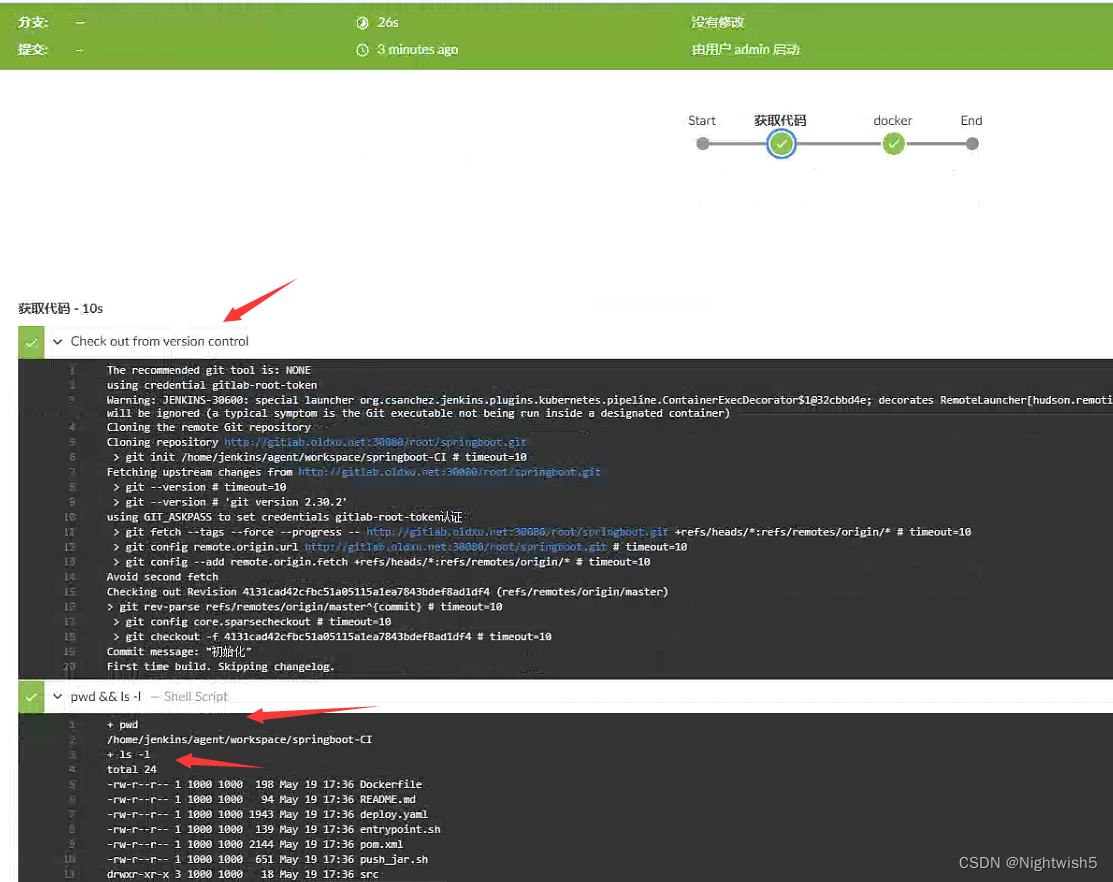Click the 'total 24' output line
Viewport: 1113px width, 882px height.
[x=131, y=769]
